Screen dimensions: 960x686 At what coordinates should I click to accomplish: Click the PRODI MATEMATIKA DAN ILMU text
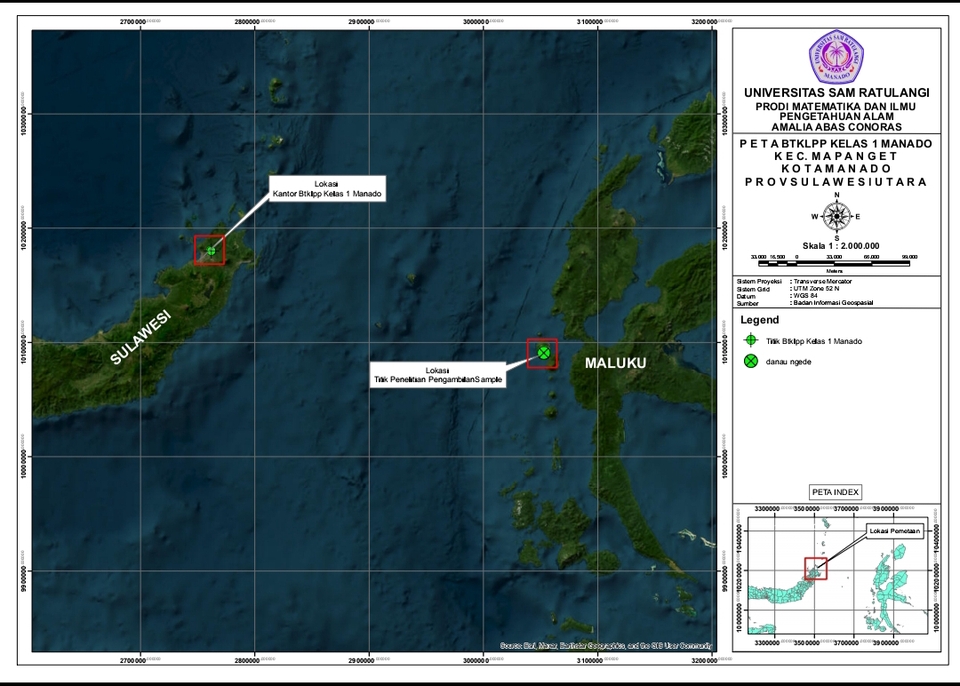click(x=836, y=107)
